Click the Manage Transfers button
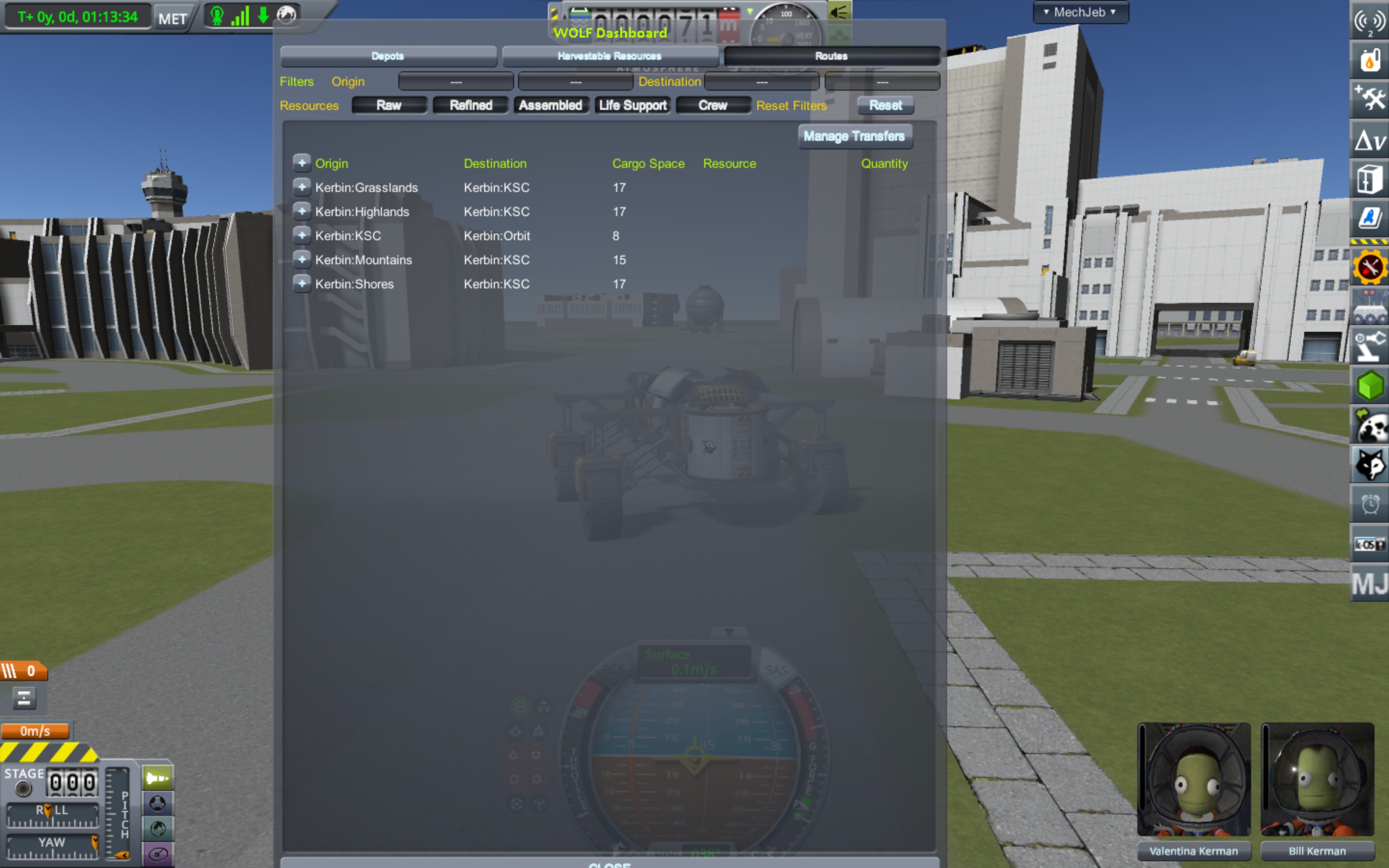The image size is (1389, 868). coord(855,136)
